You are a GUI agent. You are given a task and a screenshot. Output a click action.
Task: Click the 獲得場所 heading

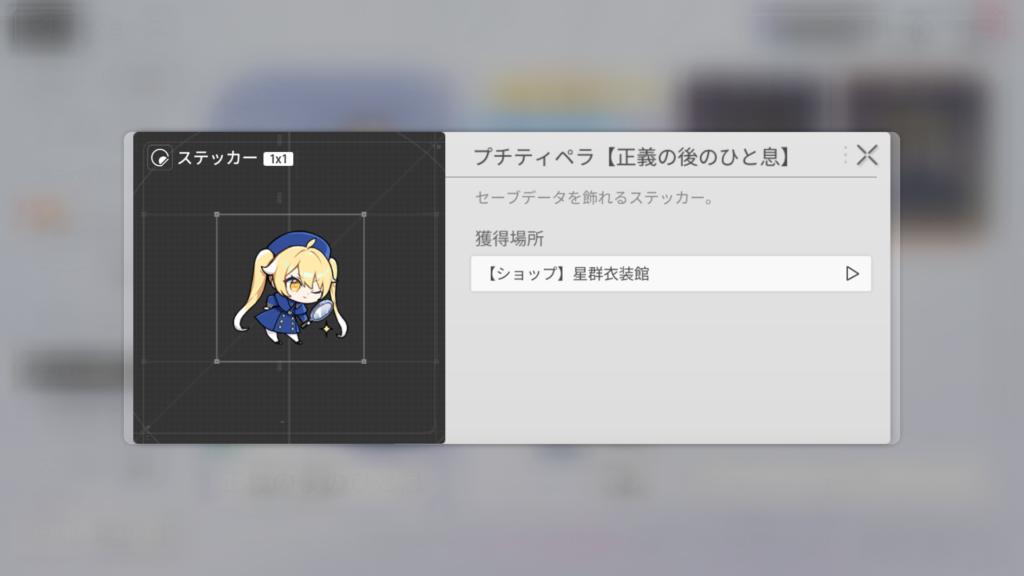(x=509, y=238)
